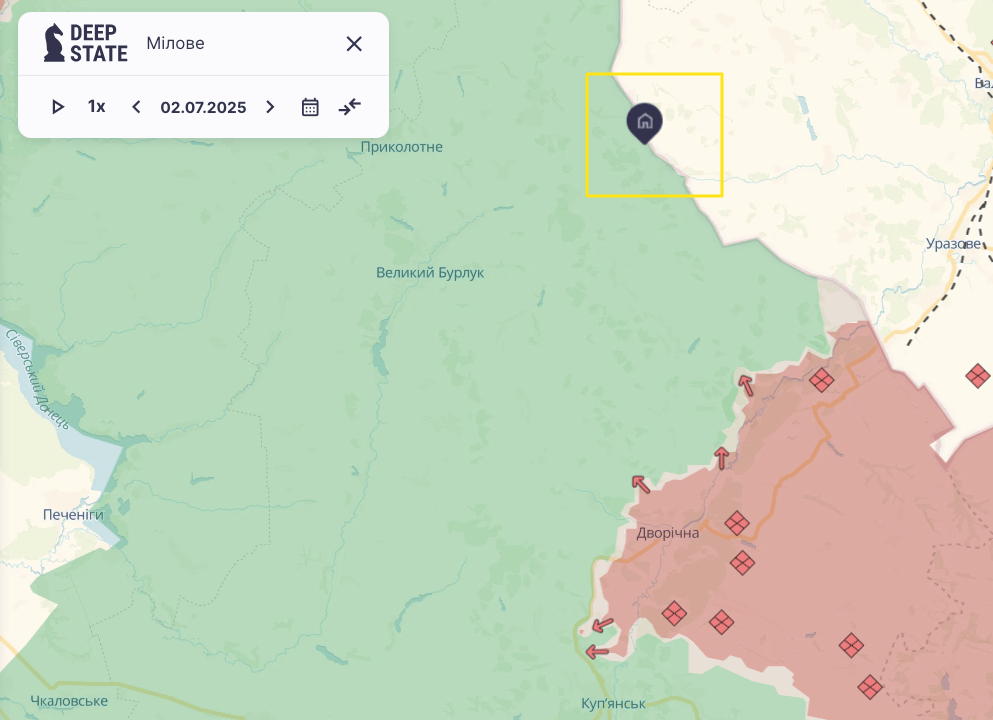Go to the previous date arrow
The image size is (993, 720).
coord(136,107)
